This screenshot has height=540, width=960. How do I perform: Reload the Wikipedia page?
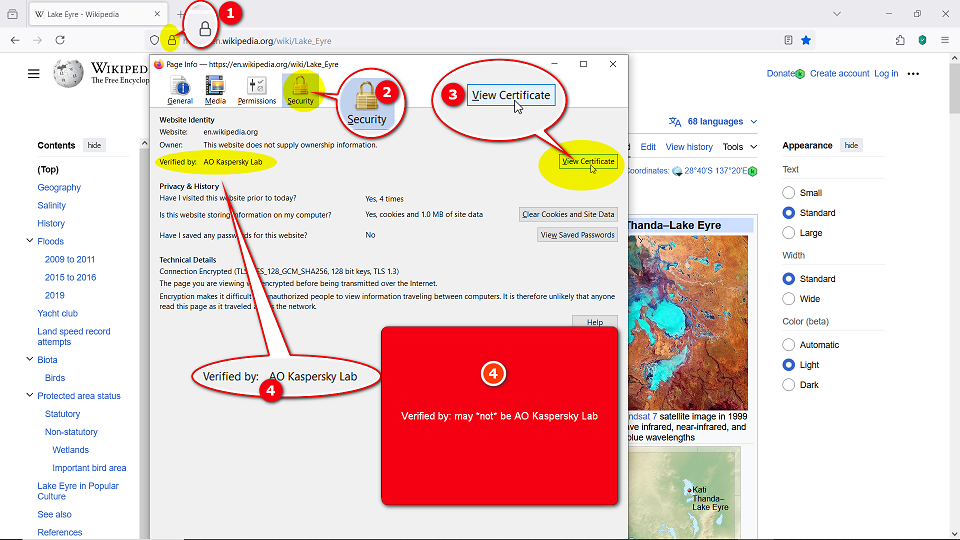pyautogui.click(x=60, y=40)
